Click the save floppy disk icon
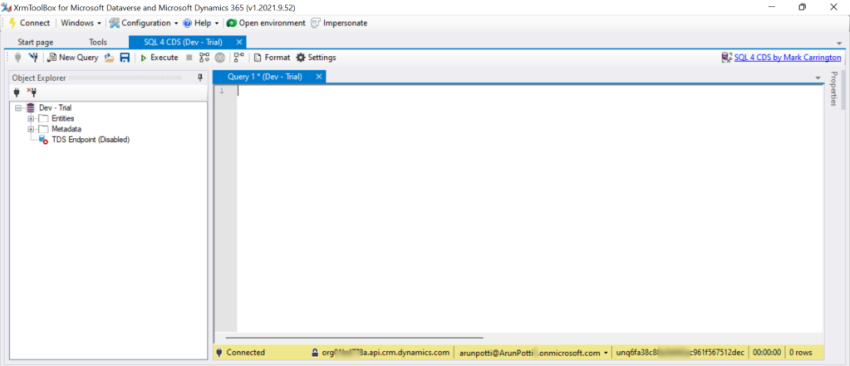Image resolution: width=850 pixels, height=366 pixels. click(x=124, y=57)
